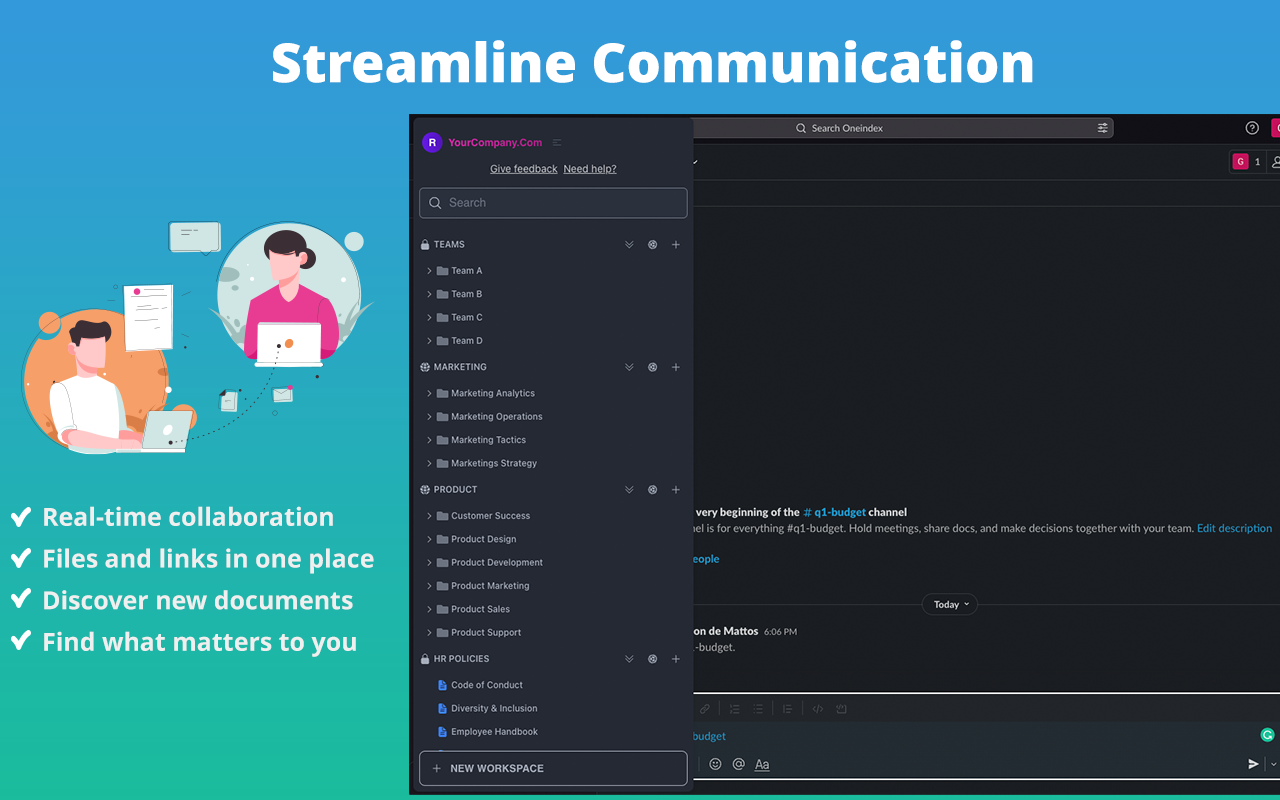Click the green Grammarly icon

(x=1268, y=735)
